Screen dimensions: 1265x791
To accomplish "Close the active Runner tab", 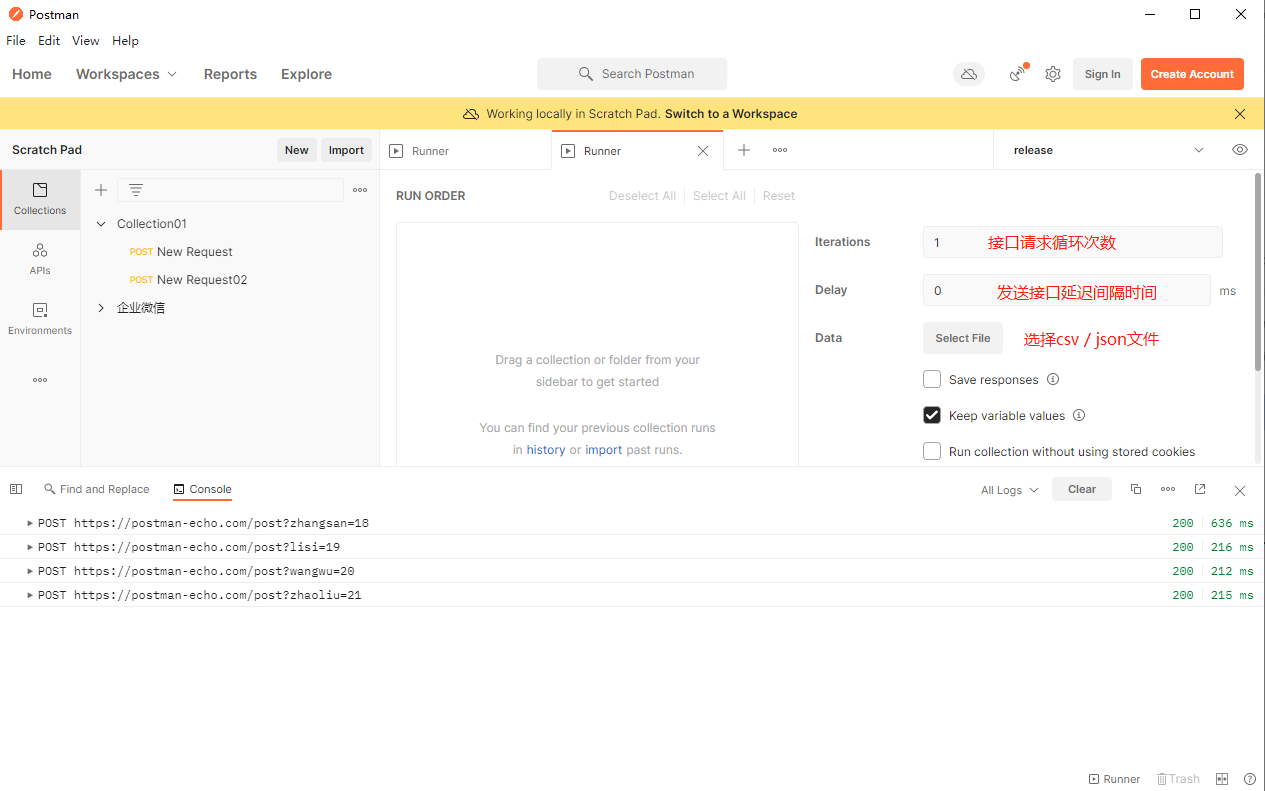I will 703,151.
